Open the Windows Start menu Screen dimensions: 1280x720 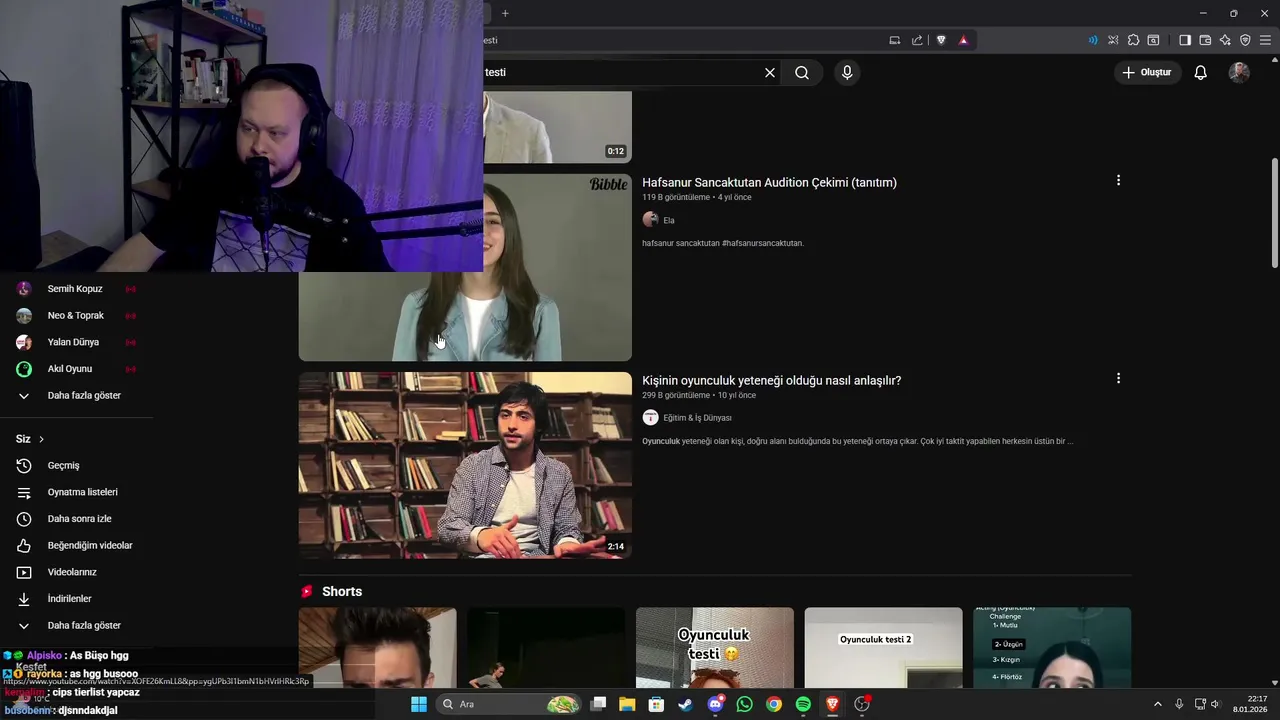(x=419, y=704)
